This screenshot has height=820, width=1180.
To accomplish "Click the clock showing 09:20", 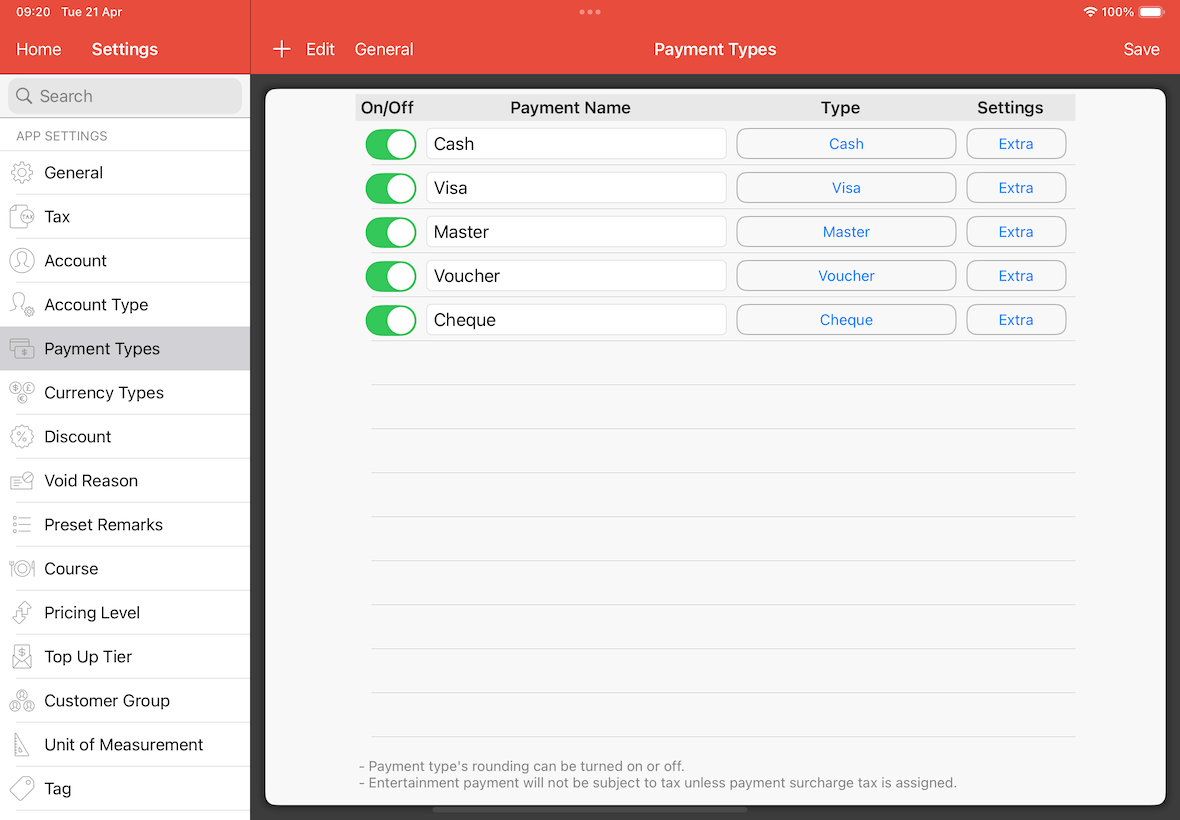I will pos(33,12).
